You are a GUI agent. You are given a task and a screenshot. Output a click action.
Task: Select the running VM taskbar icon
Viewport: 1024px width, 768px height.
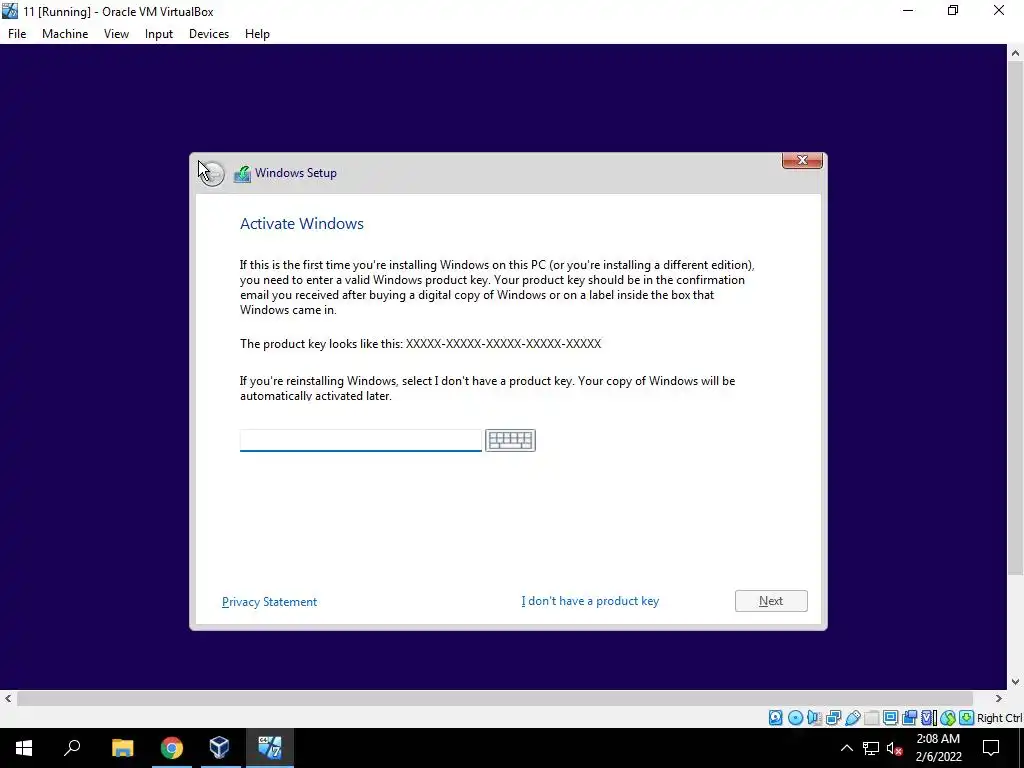(269, 748)
